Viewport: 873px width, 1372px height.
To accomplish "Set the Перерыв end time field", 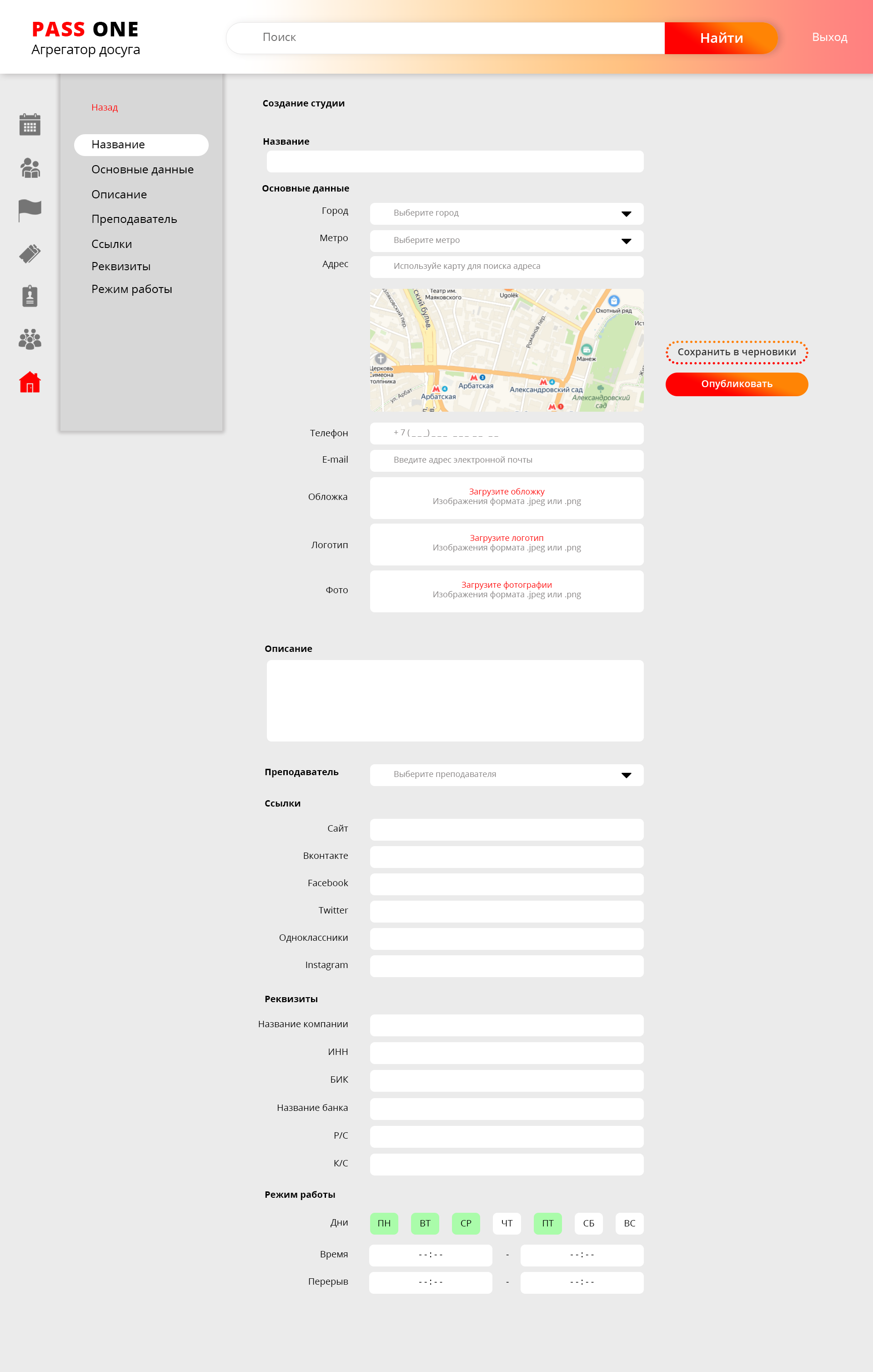I will tap(582, 1282).
